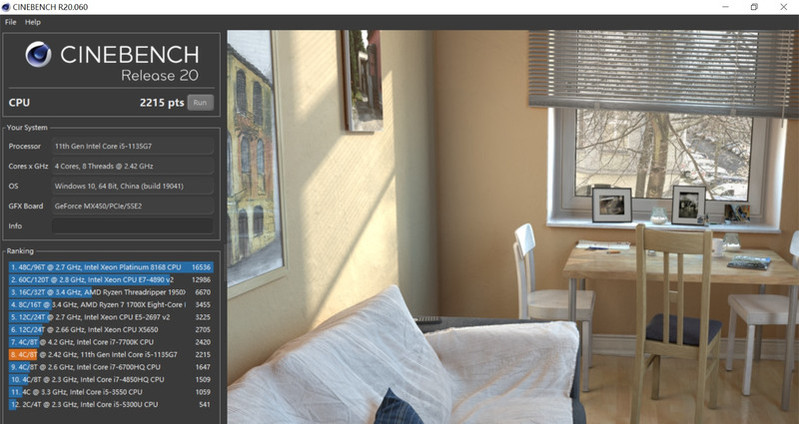Select ranking row Intel Core i7-7700K

pyautogui.click(x=111, y=342)
